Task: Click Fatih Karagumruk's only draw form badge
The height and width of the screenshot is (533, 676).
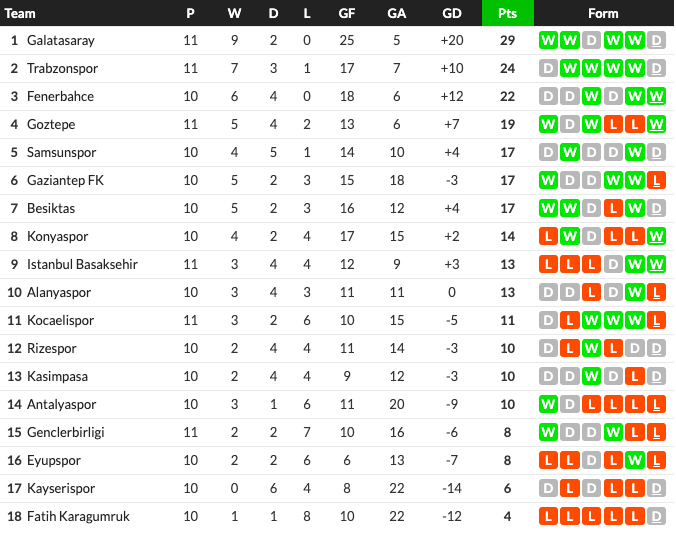Action: [656, 517]
